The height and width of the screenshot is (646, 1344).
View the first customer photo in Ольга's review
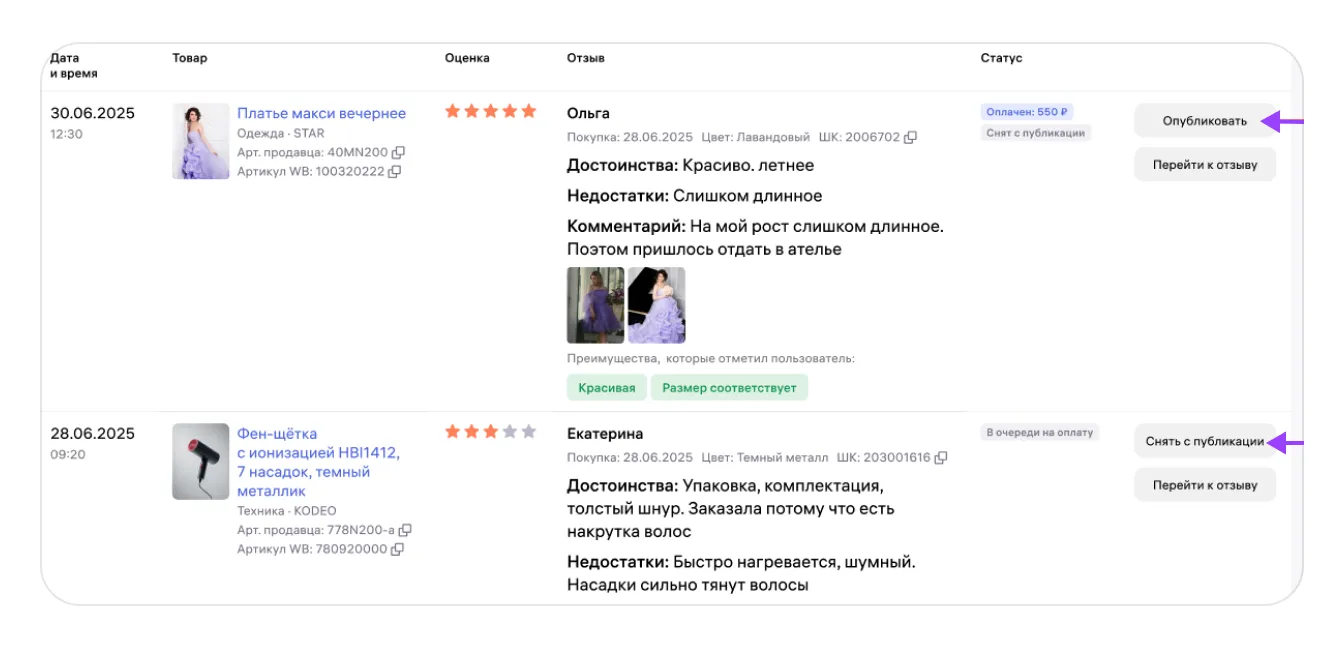(x=595, y=305)
